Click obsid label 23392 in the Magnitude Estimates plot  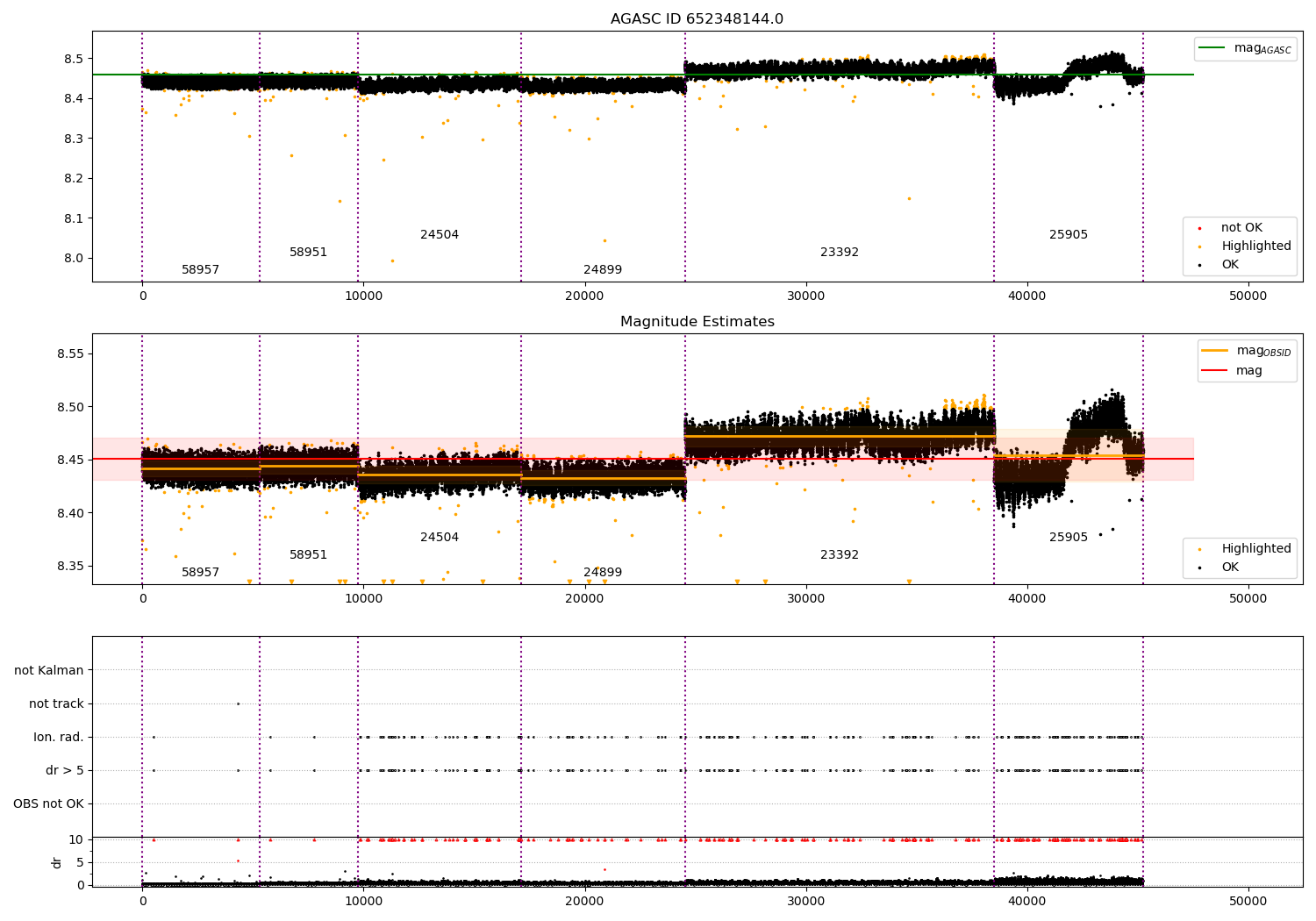coord(840,555)
